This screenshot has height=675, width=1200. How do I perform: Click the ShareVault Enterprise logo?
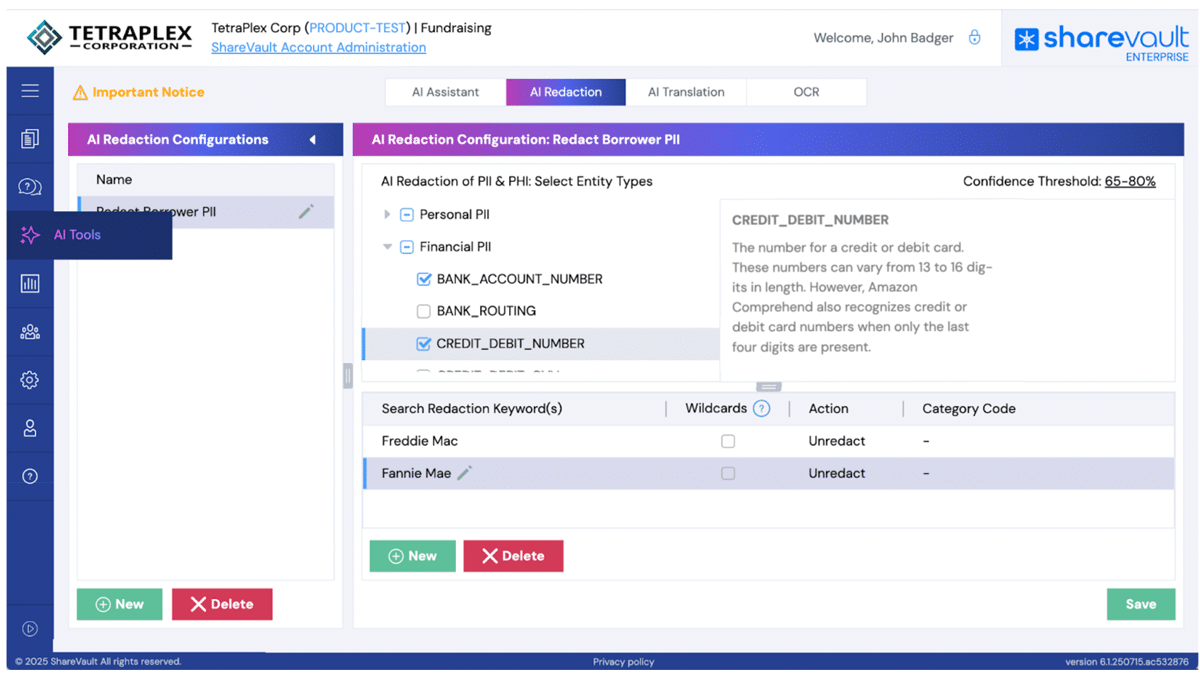pyautogui.click(x=1100, y=42)
